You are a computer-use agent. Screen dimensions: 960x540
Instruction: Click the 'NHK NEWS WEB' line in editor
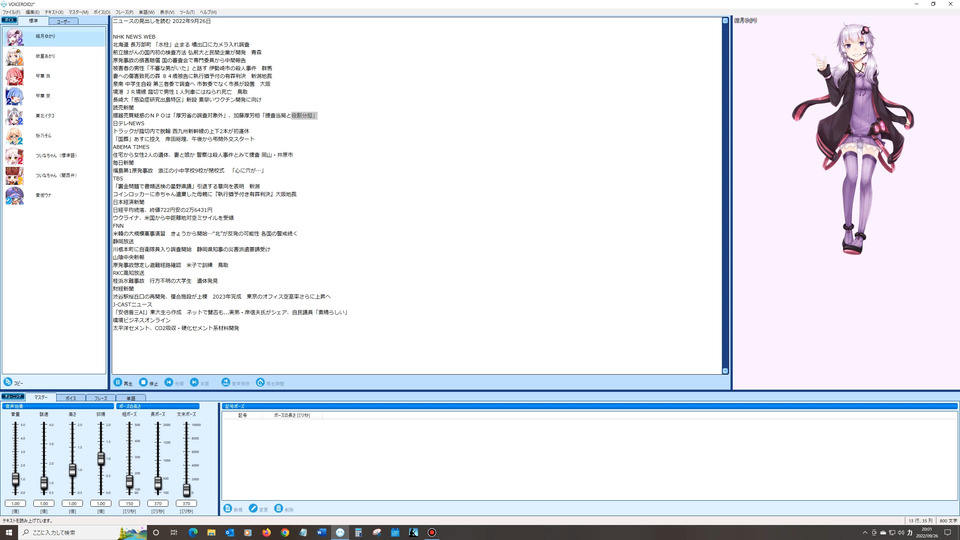[134, 37]
